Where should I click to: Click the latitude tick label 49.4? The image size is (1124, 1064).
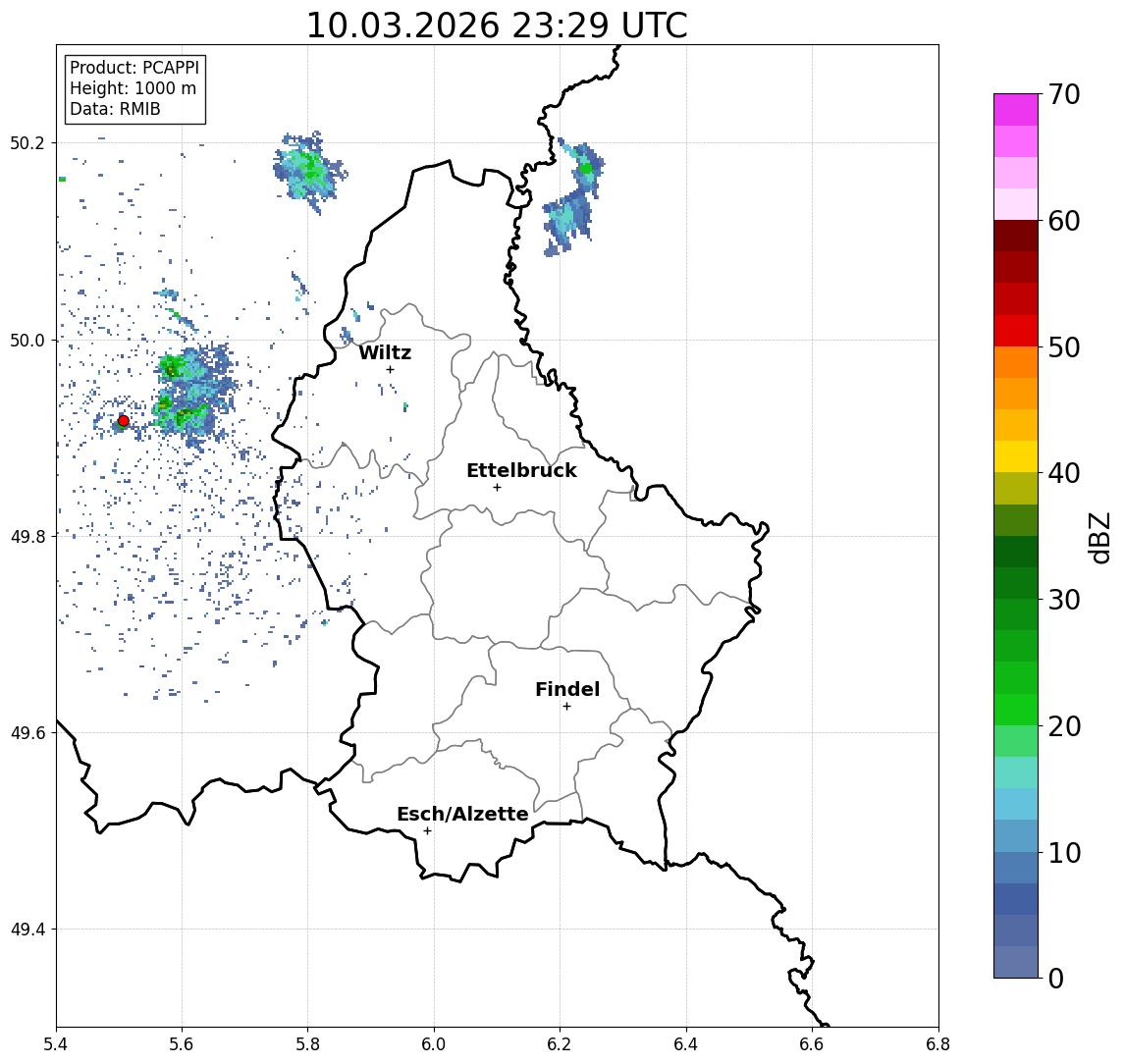27,930
